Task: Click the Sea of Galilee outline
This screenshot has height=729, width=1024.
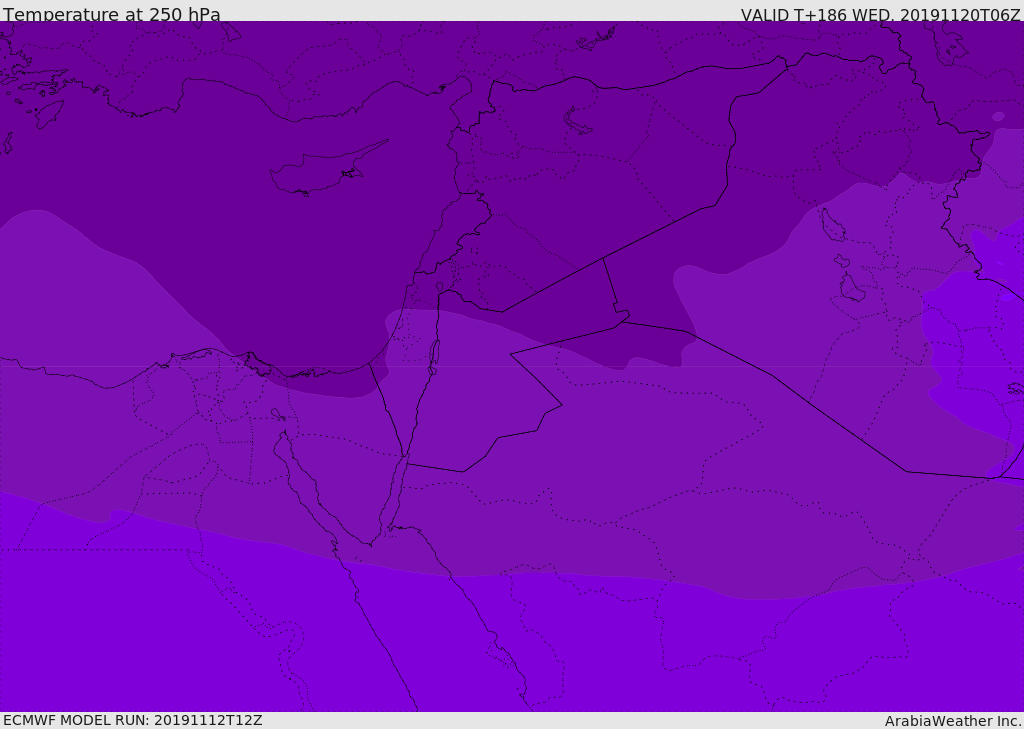Action: pyautogui.click(x=440, y=287)
